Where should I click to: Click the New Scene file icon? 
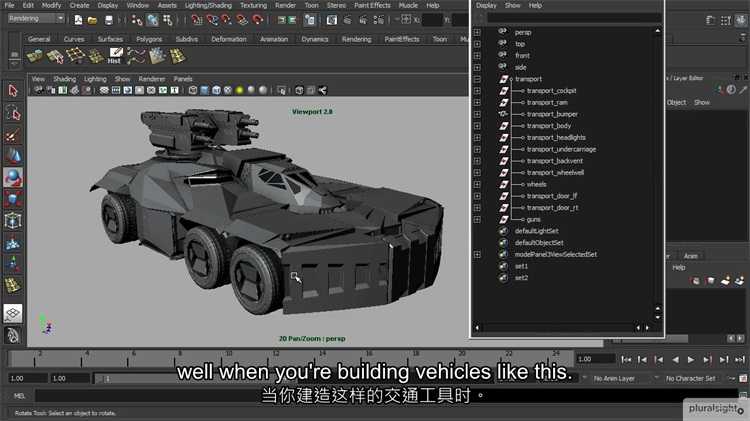point(78,20)
